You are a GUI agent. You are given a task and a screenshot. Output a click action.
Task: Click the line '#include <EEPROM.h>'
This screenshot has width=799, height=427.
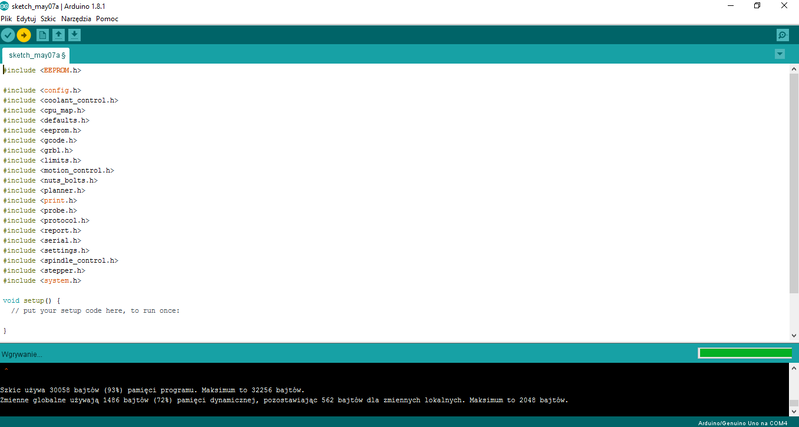pyautogui.click(x=42, y=70)
